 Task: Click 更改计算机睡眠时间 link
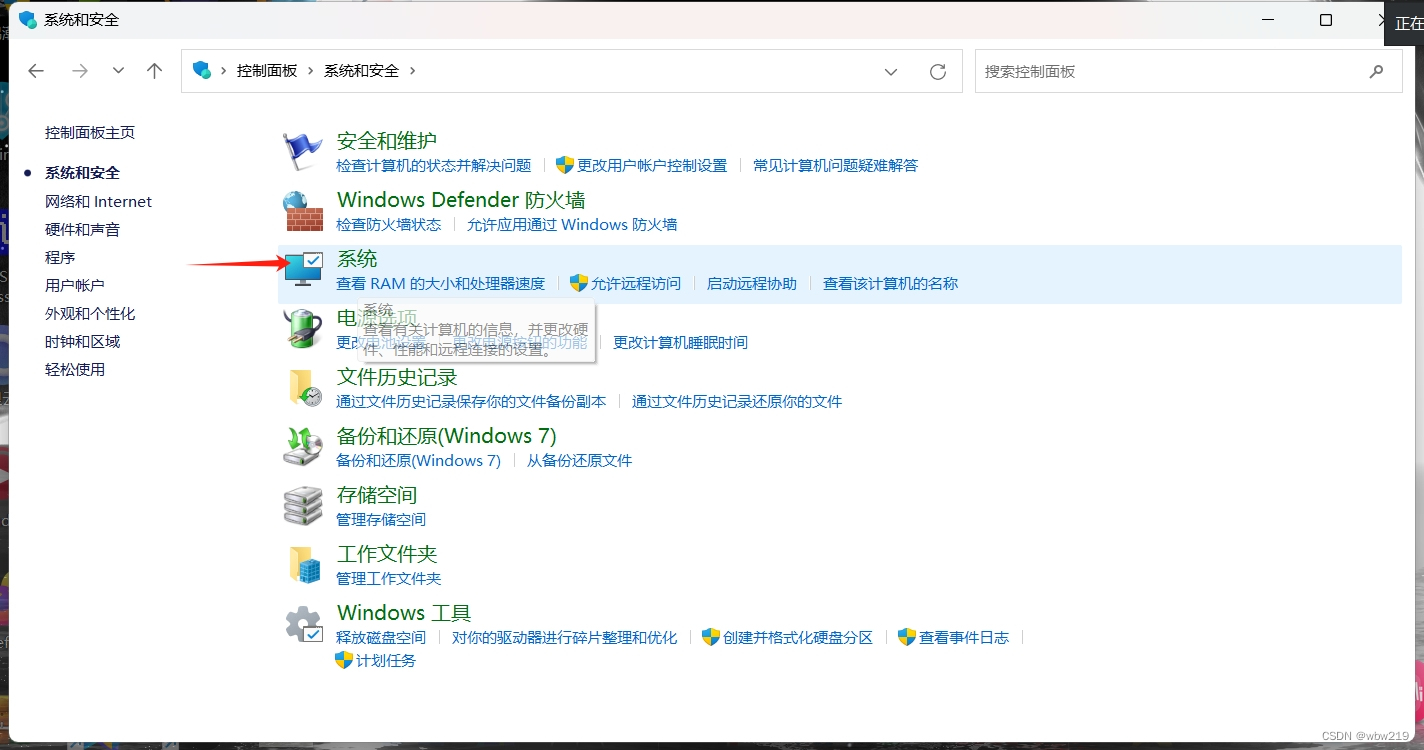point(680,342)
